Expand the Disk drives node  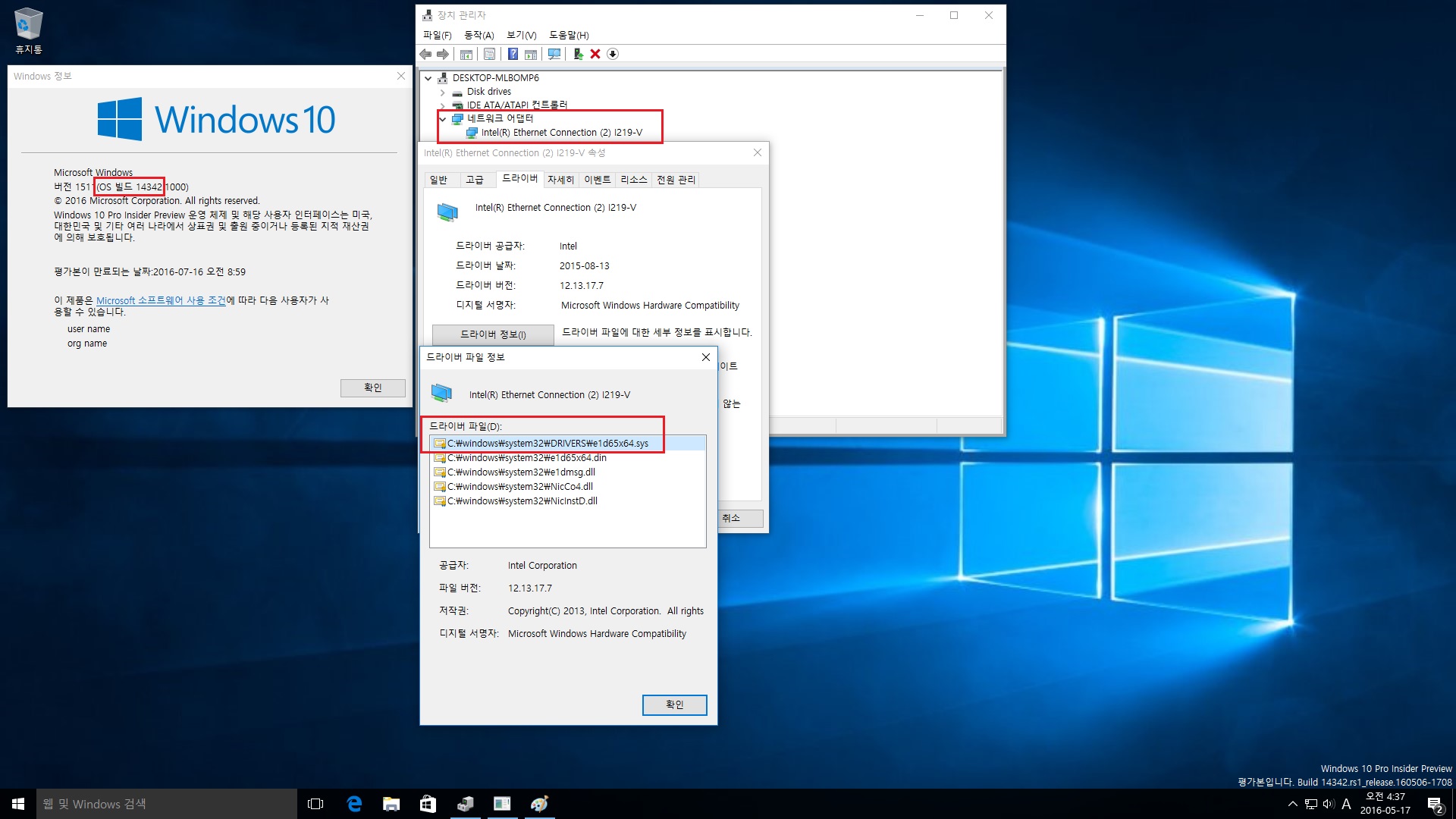tap(443, 92)
